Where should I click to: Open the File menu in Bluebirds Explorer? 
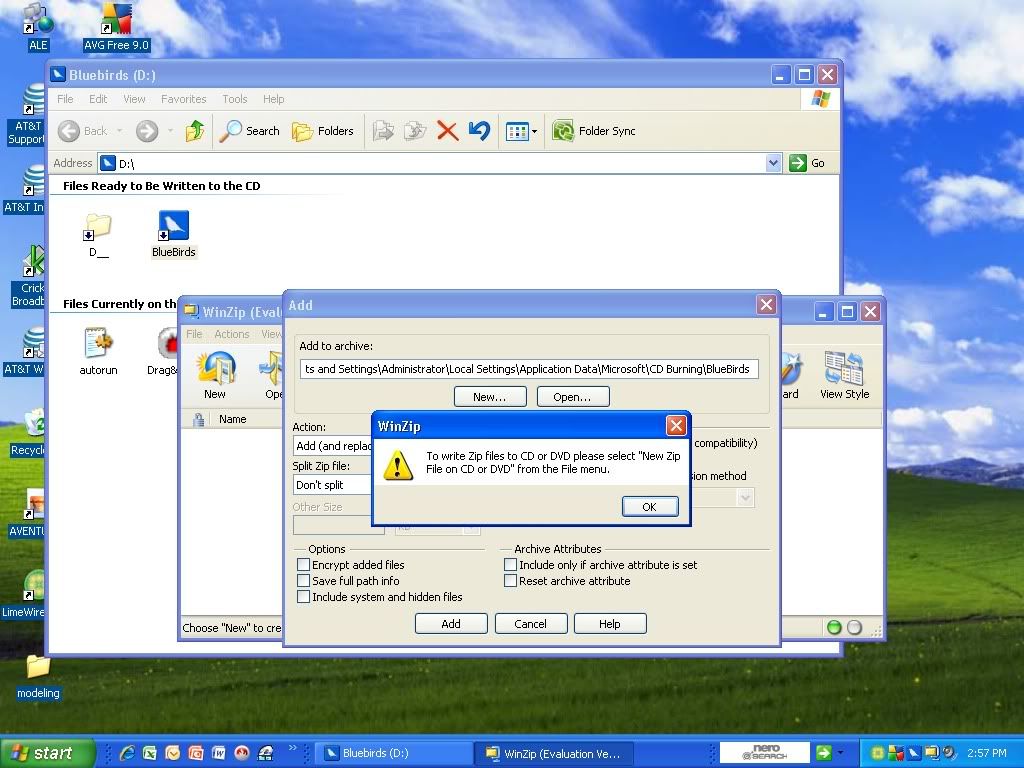coord(65,99)
